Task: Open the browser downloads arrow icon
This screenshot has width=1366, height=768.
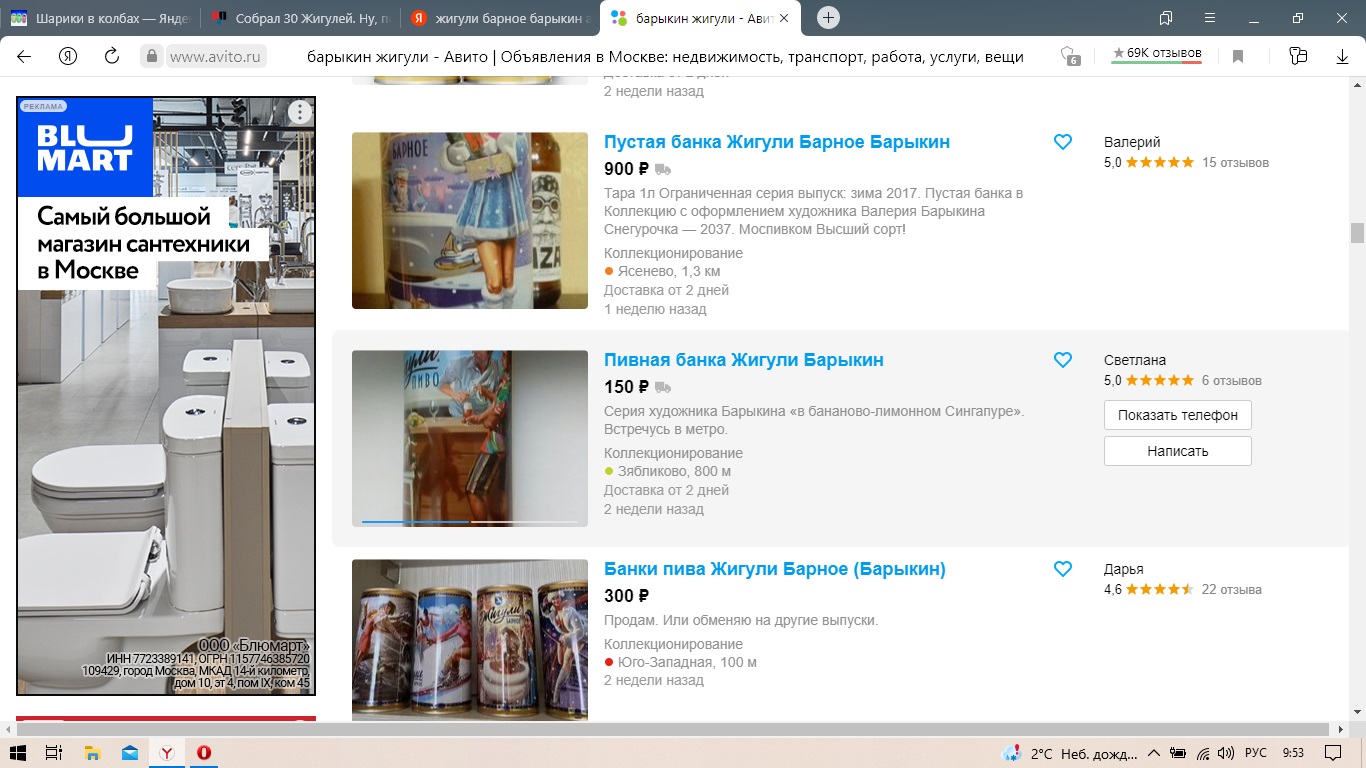Action: (1343, 56)
